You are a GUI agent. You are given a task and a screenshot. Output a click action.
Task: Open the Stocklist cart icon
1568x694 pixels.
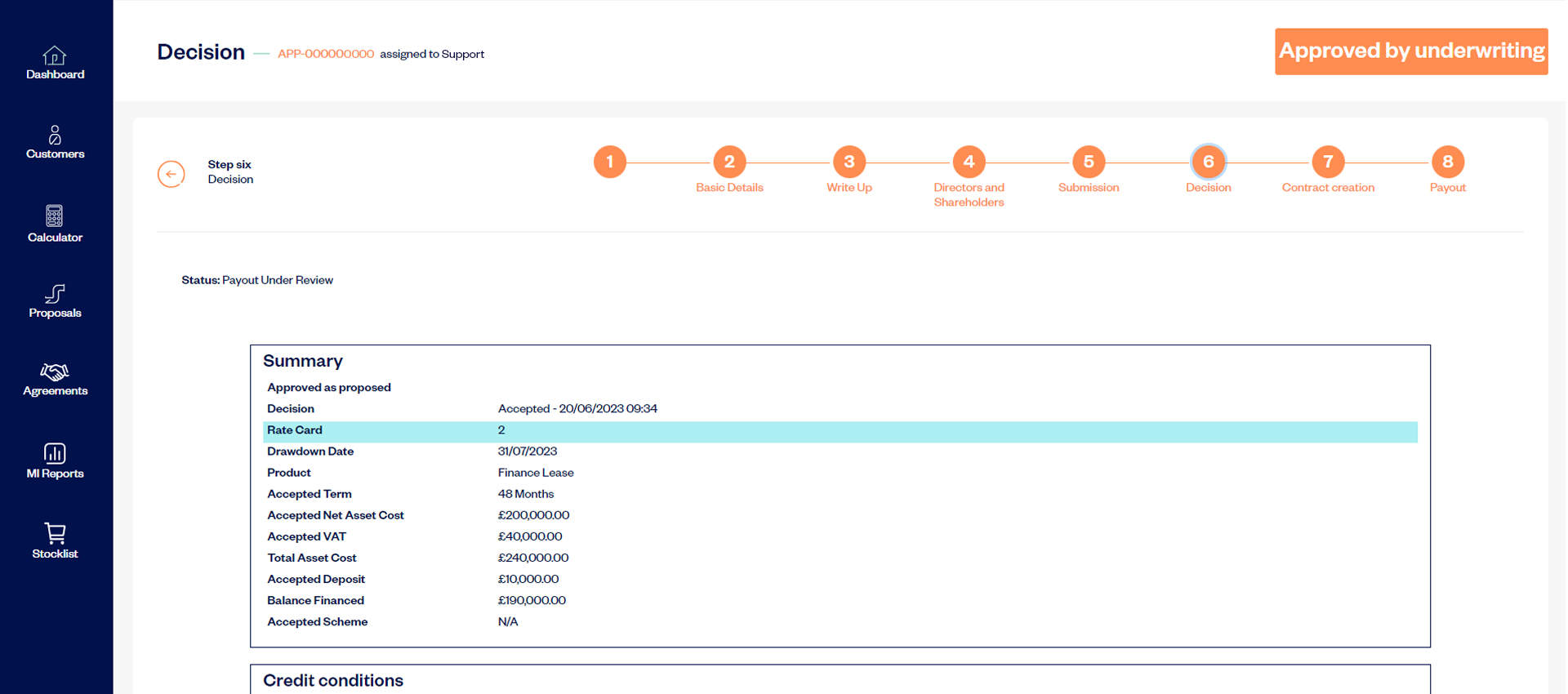coord(55,533)
